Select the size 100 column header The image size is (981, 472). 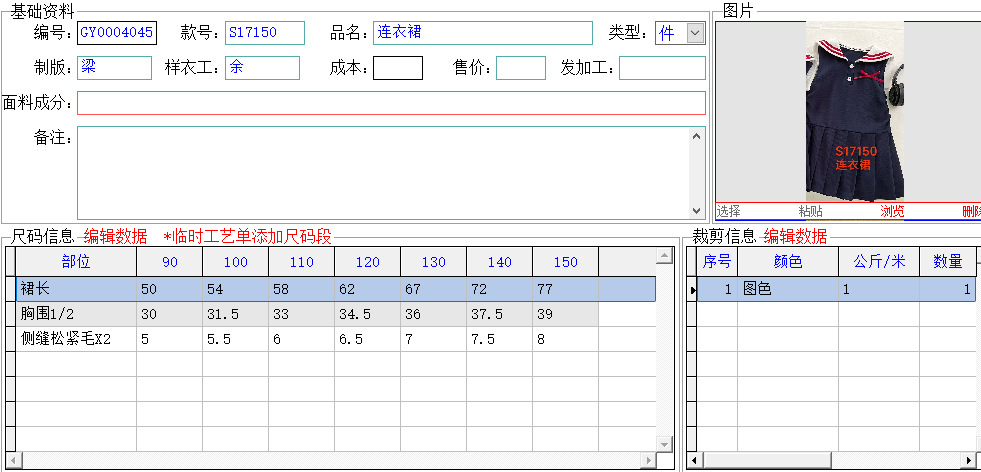point(235,262)
